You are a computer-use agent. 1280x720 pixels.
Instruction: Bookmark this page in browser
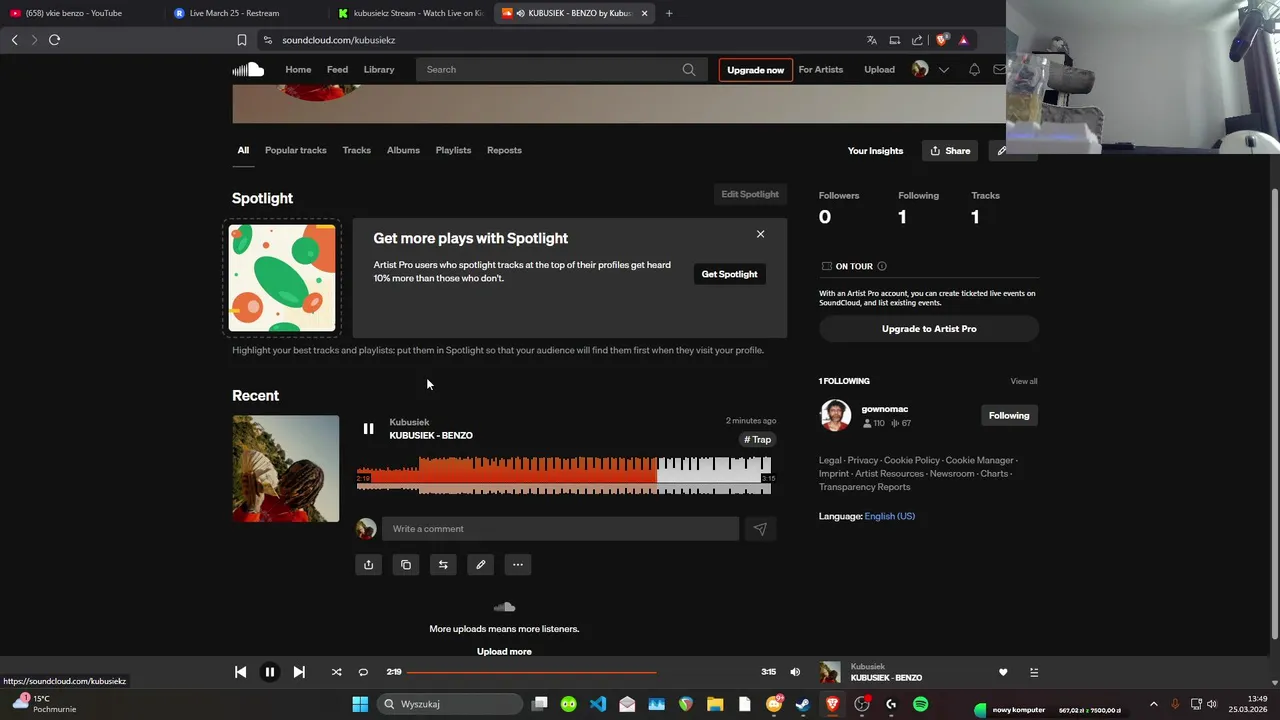coord(242,40)
